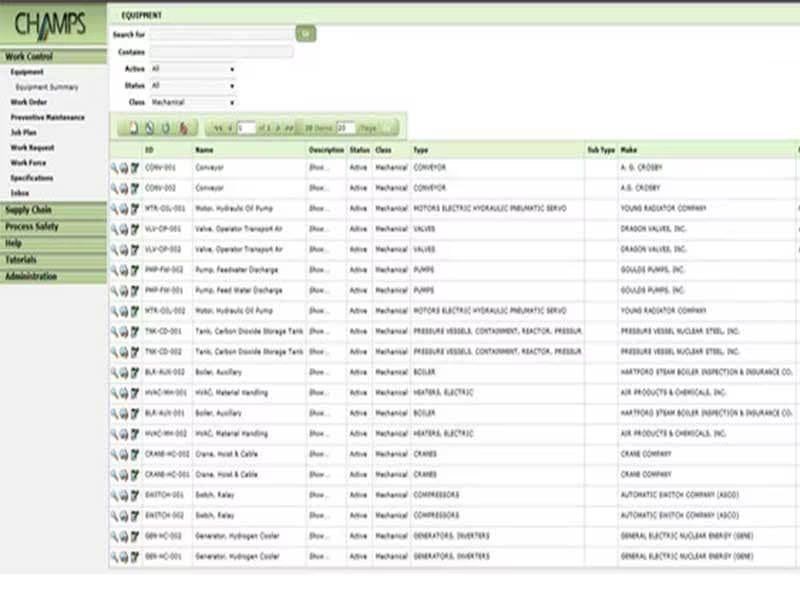Click magnifier icon in CRANE-HC-002 row
Screen dimensions: 800x600
[114, 454]
